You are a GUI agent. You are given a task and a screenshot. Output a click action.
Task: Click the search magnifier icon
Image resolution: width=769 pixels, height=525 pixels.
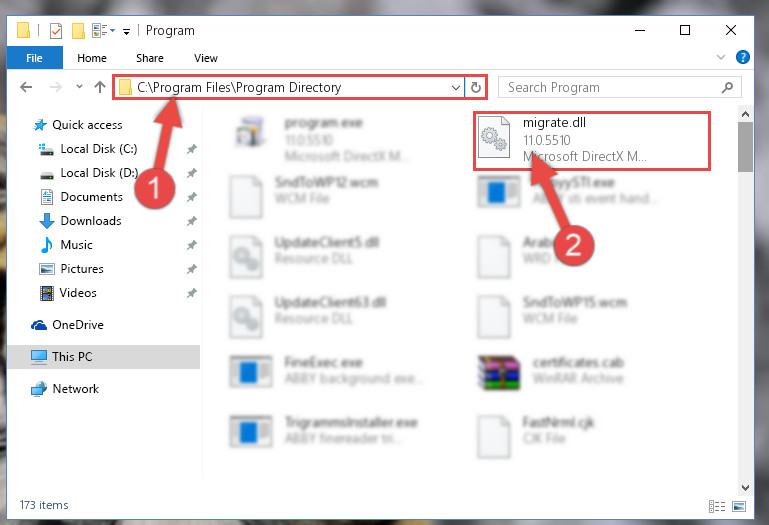click(x=727, y=87)
